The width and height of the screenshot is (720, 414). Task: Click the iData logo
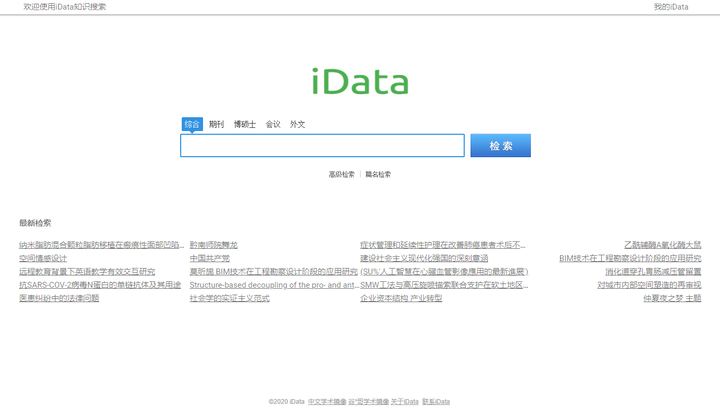(x=360, y=82)
